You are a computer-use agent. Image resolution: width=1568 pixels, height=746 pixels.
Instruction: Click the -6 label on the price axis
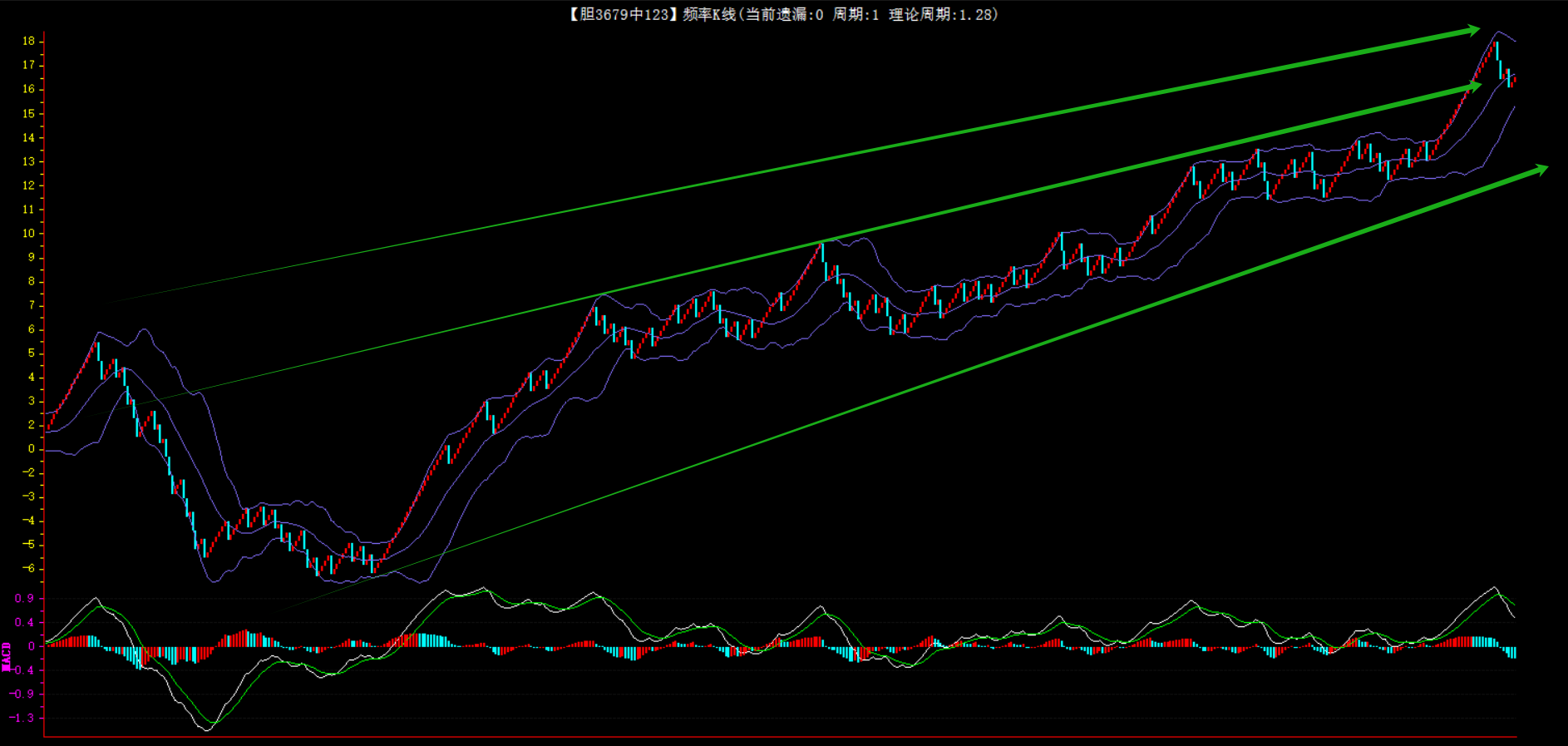29,569
